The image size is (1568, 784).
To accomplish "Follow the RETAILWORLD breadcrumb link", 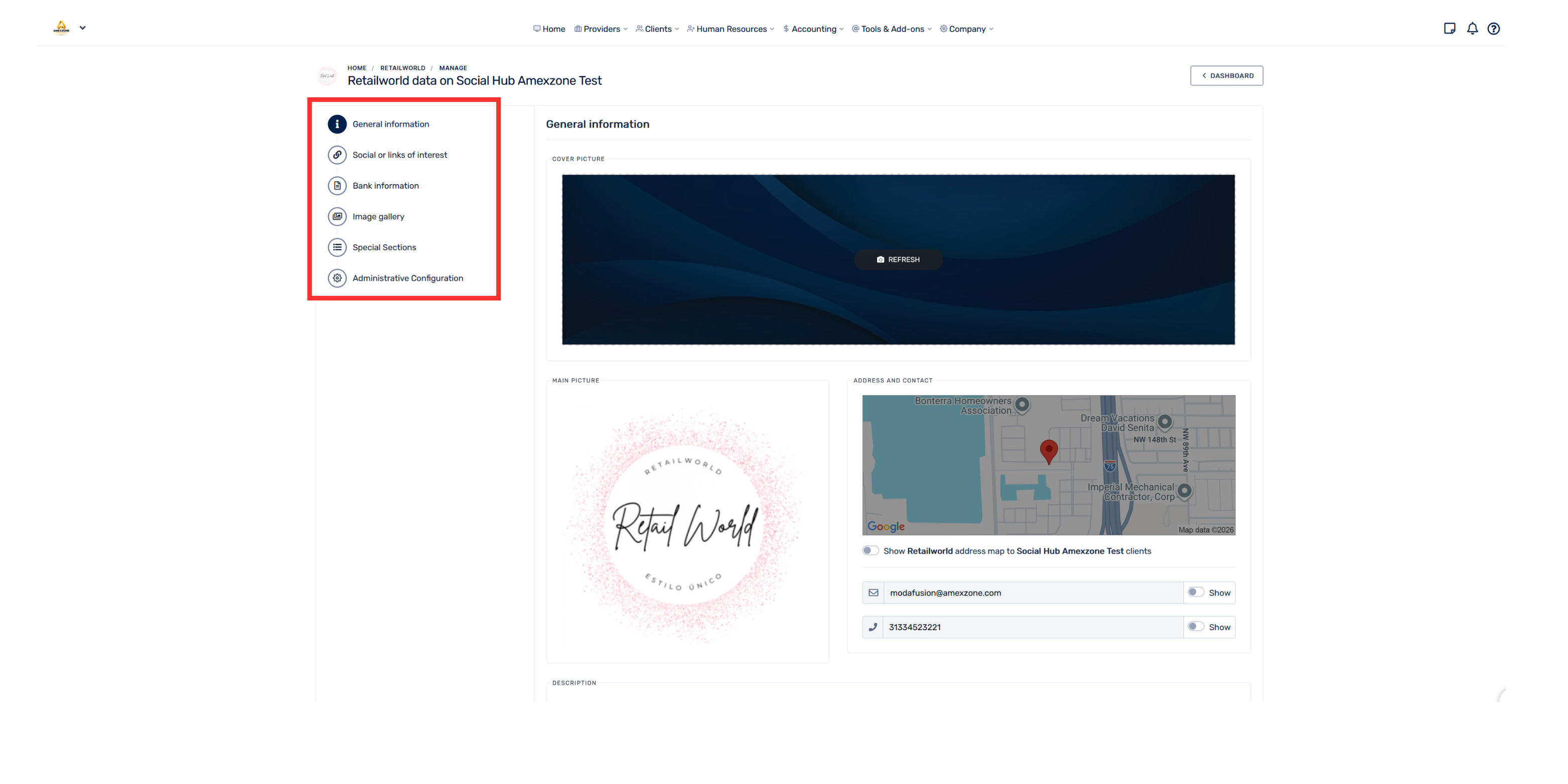I will 402,68.
